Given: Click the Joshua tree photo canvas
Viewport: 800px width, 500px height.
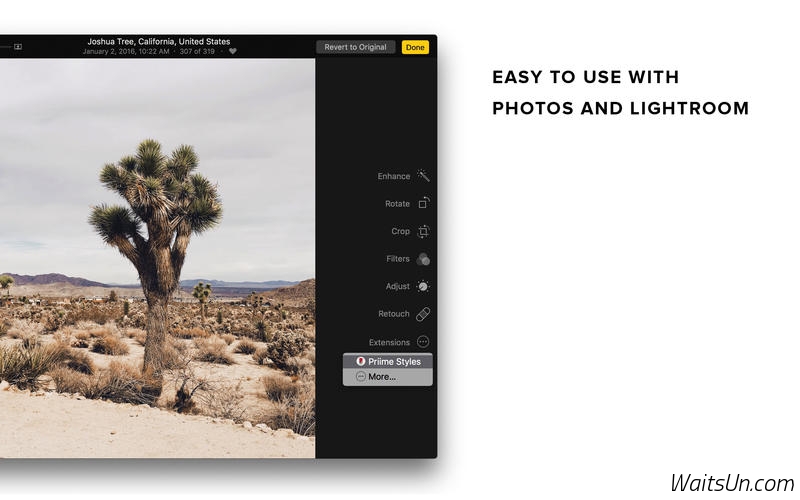Looking at the screenshot, I should click(x=157, y=258).
